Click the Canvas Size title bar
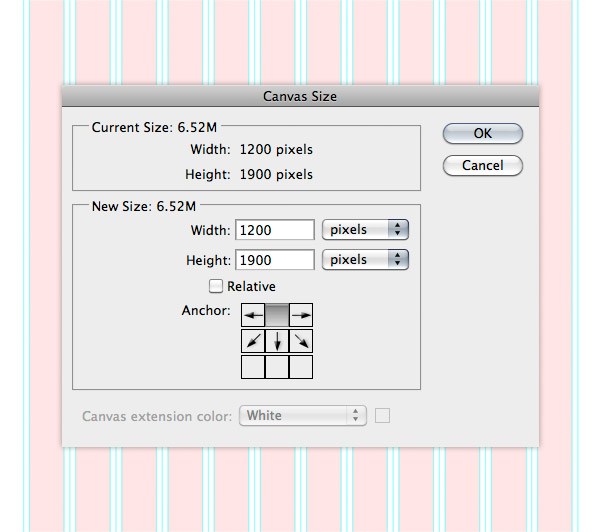 (300, 96)
